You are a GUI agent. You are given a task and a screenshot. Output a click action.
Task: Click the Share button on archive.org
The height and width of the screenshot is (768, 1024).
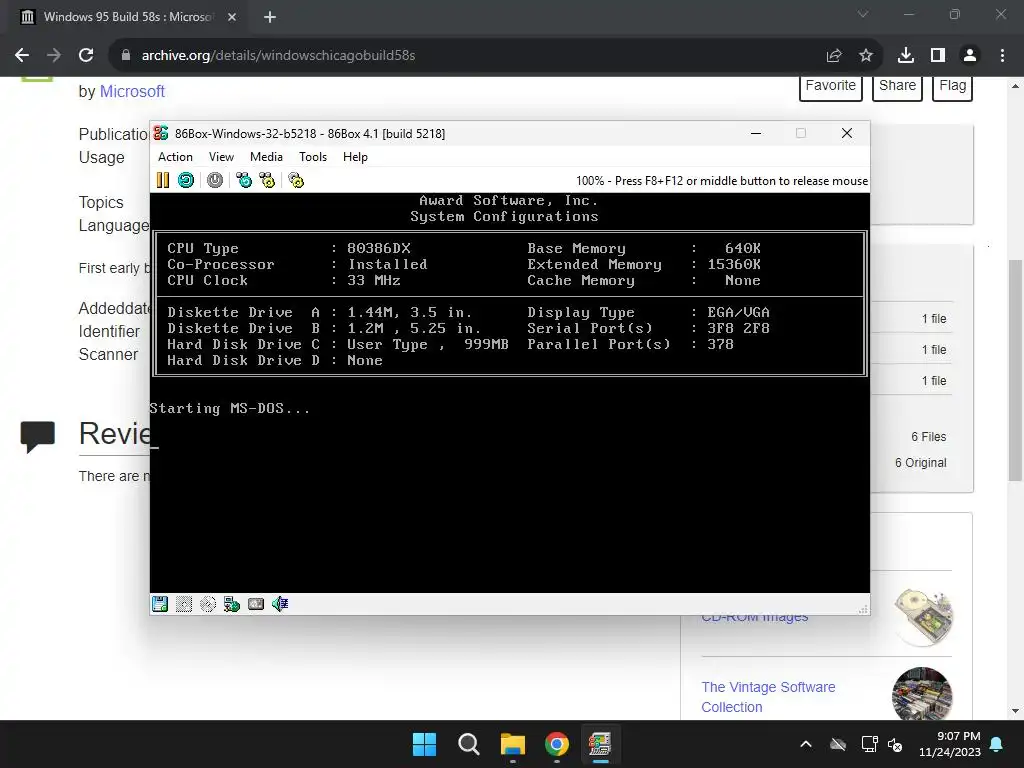point(897,86)
